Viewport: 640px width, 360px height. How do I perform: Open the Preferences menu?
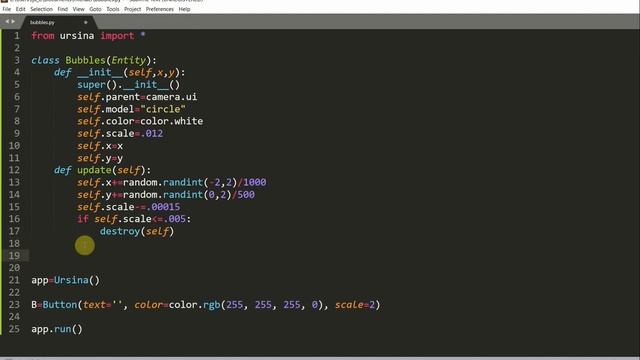[x=160, y=9]
